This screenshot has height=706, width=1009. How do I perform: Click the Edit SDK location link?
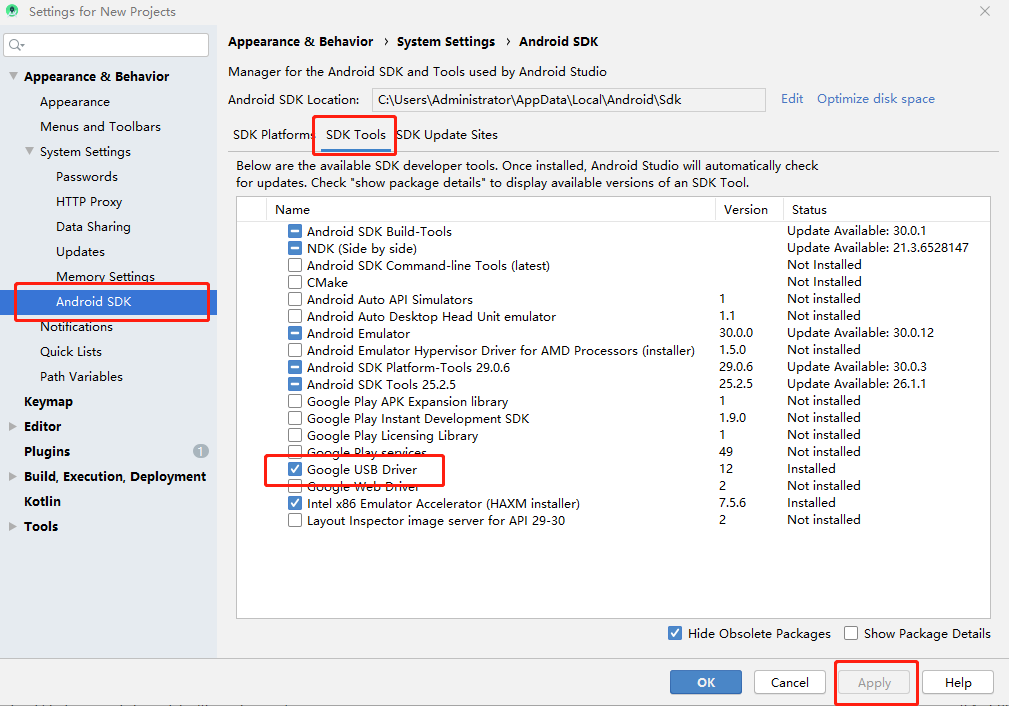792,98
